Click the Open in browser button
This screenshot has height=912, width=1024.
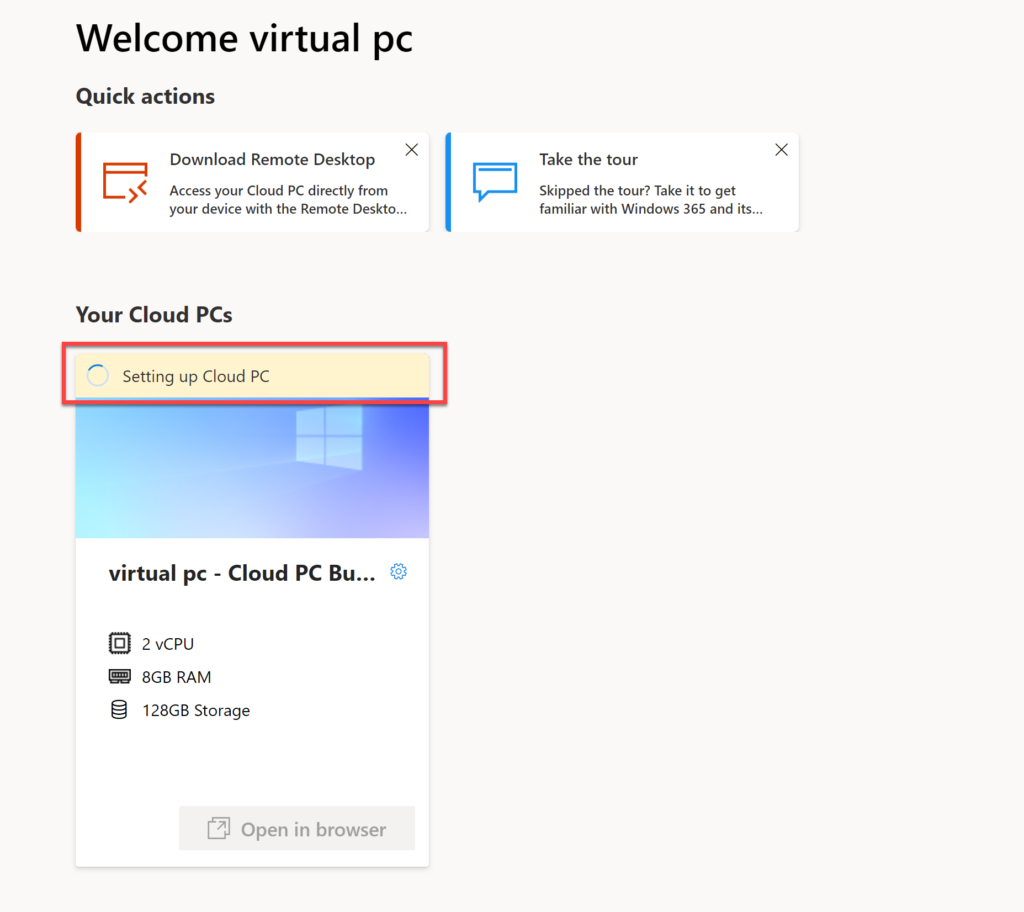click(297, 828)
